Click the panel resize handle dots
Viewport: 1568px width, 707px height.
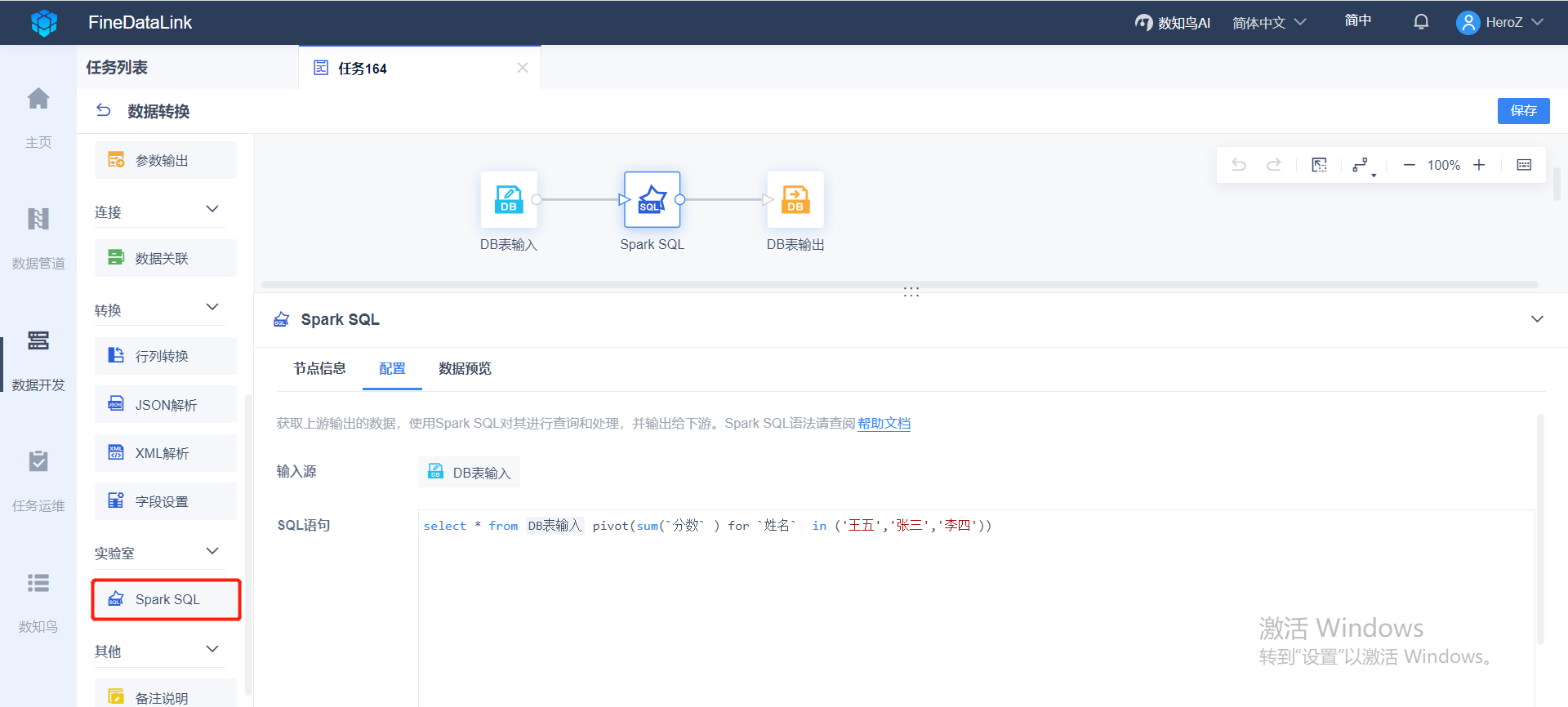click(911, 291)
